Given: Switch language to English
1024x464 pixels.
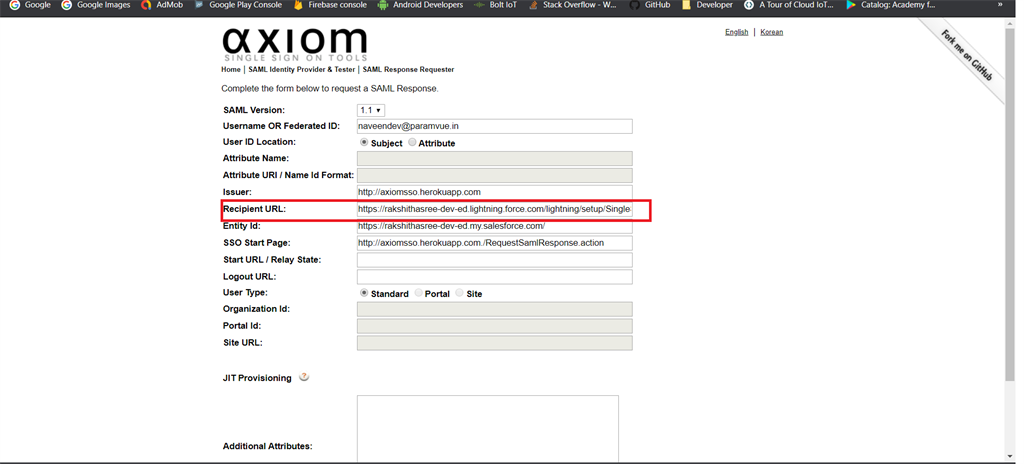Looking at the screenshot, I should [x=737, y=32].
